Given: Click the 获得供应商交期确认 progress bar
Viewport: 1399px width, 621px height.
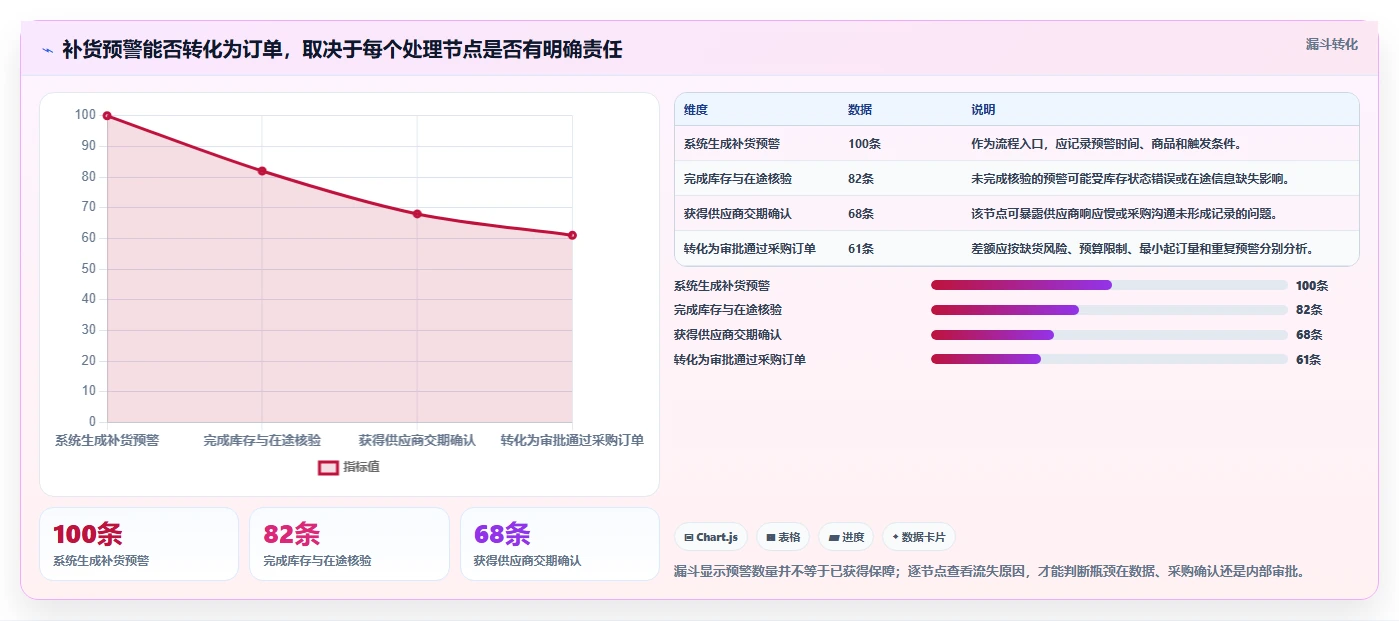Looking at the screenshot, I should pyautogui.click(x=1109, y=335).
